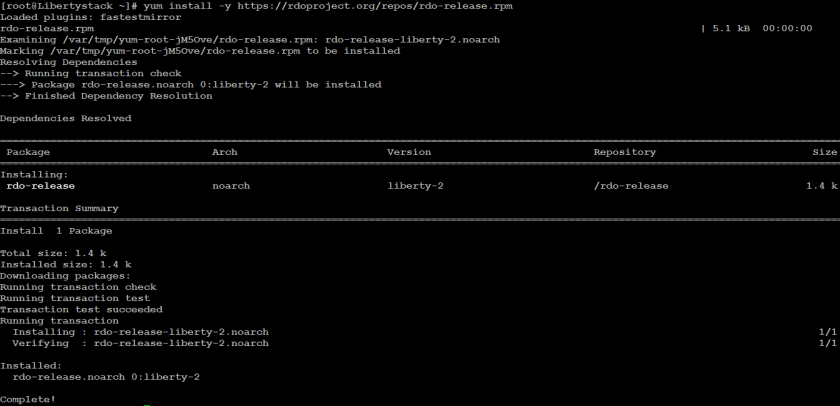
Task: Click the 'Dependencies Resolved' message
Action: pos(66,118)
